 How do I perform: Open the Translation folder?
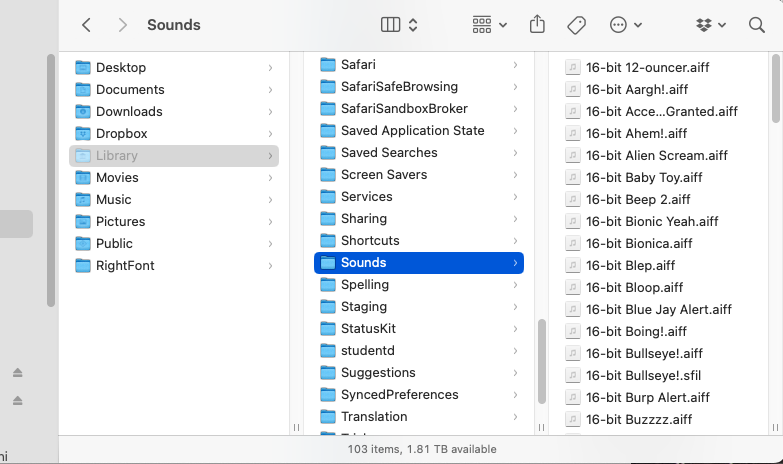coord(419,417)
